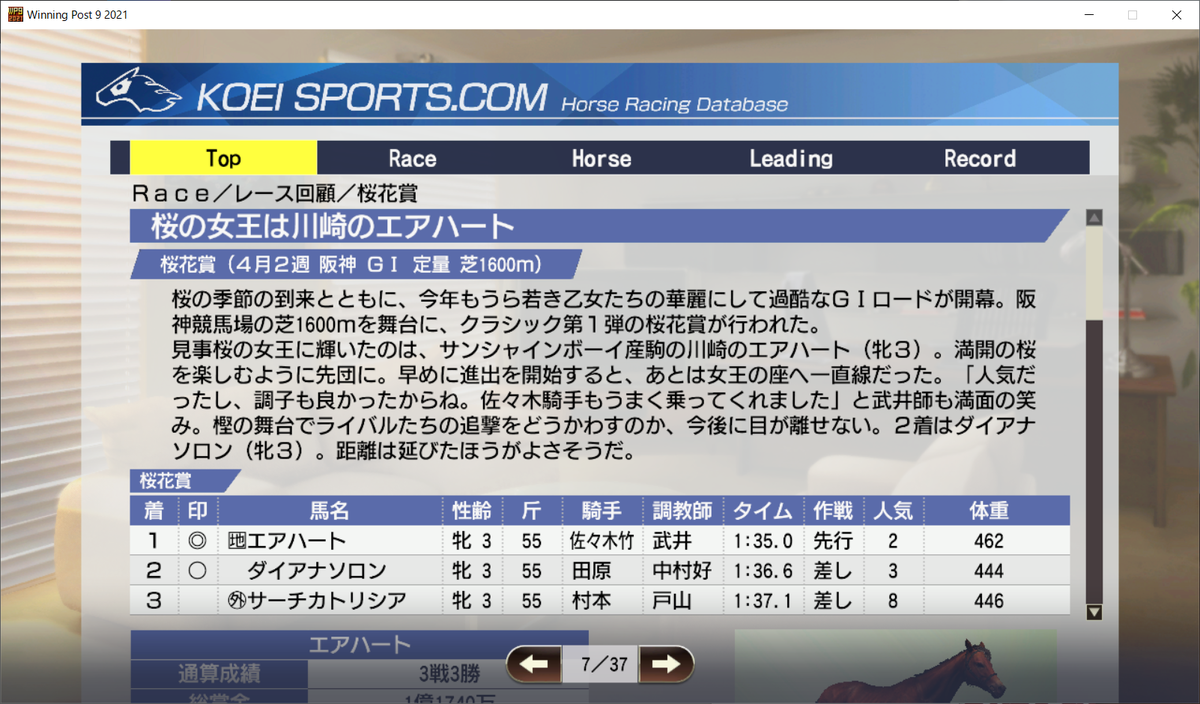Click trainer 戸山 in row 3
Viewport: 1200px width, 704px height.
pyautogui.click(x=672, y=601)
